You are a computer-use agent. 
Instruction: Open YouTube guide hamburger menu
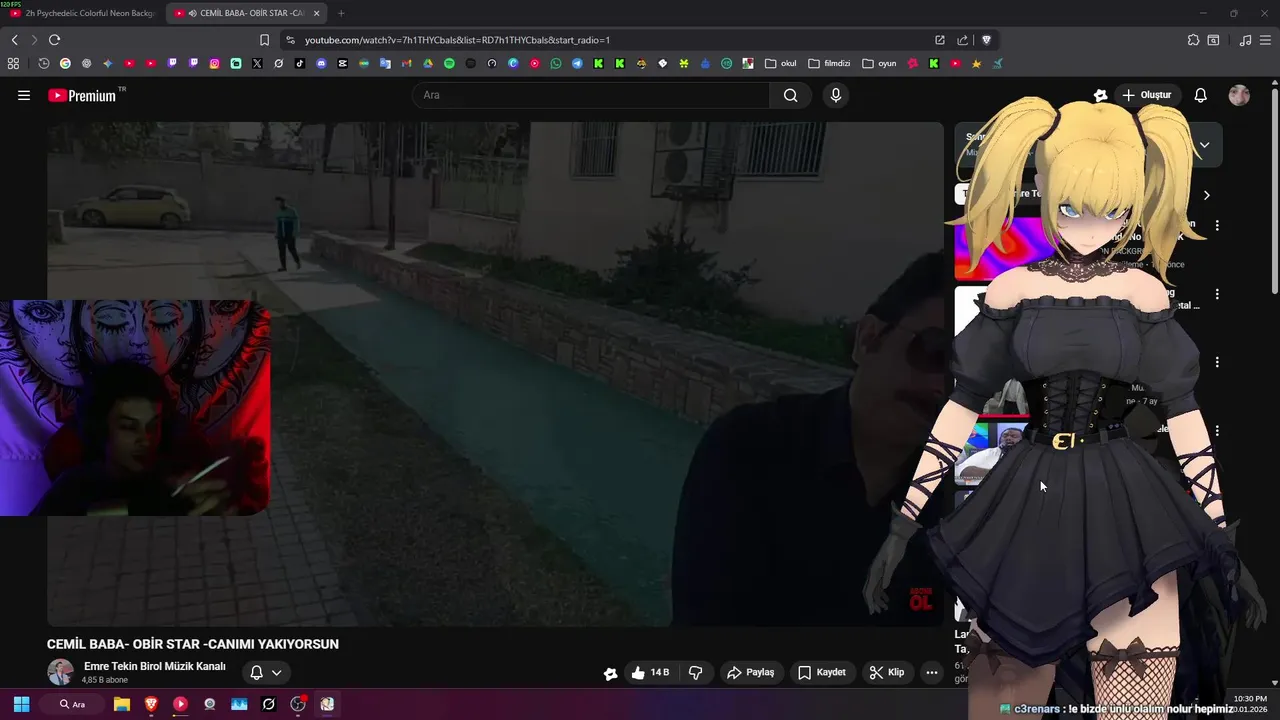[24, 95]
